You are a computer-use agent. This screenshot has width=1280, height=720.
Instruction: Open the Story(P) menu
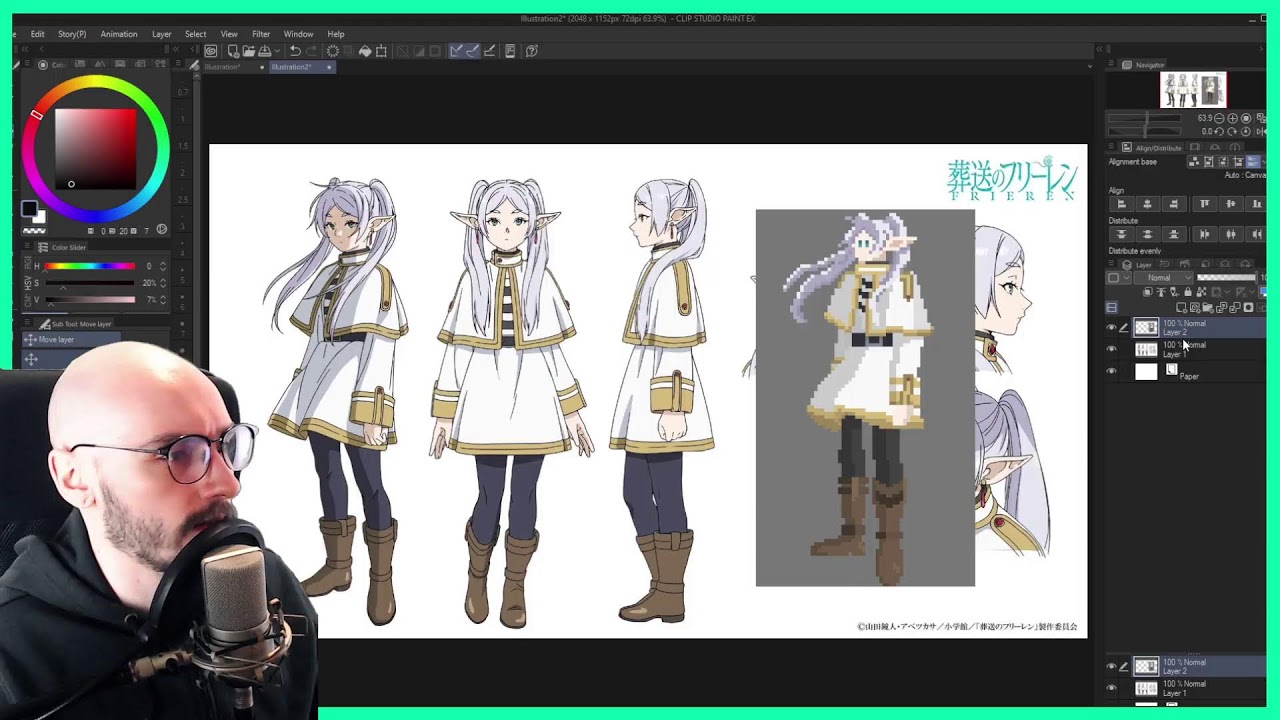point(72,34)
